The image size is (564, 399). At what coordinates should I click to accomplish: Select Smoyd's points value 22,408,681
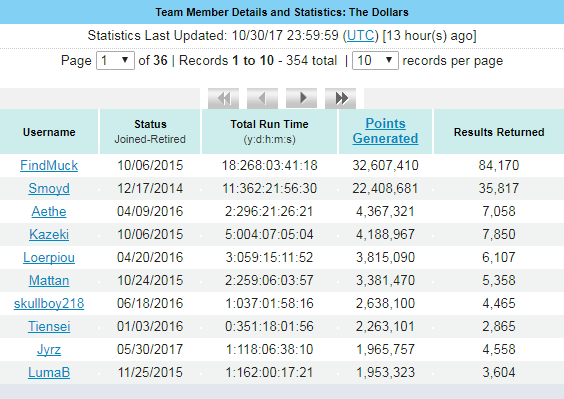[x=385, y=189]
